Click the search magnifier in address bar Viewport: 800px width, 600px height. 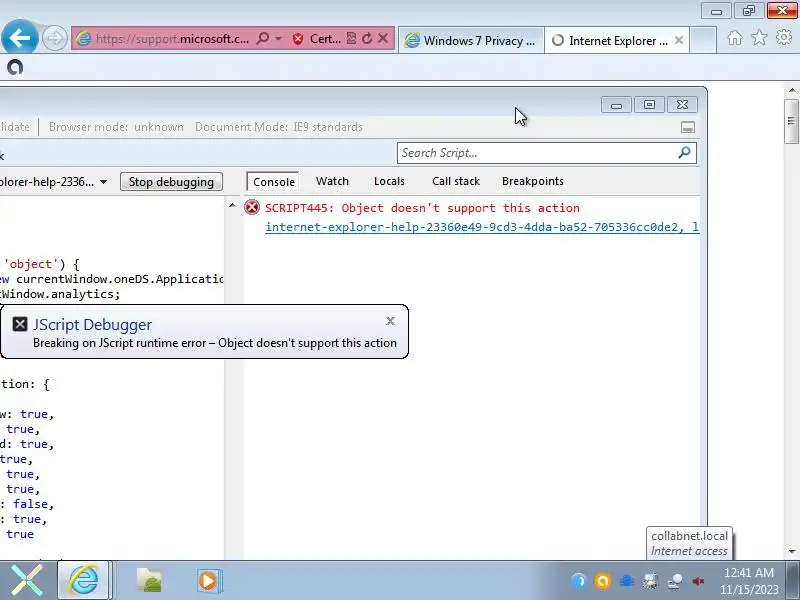(263, 38)
